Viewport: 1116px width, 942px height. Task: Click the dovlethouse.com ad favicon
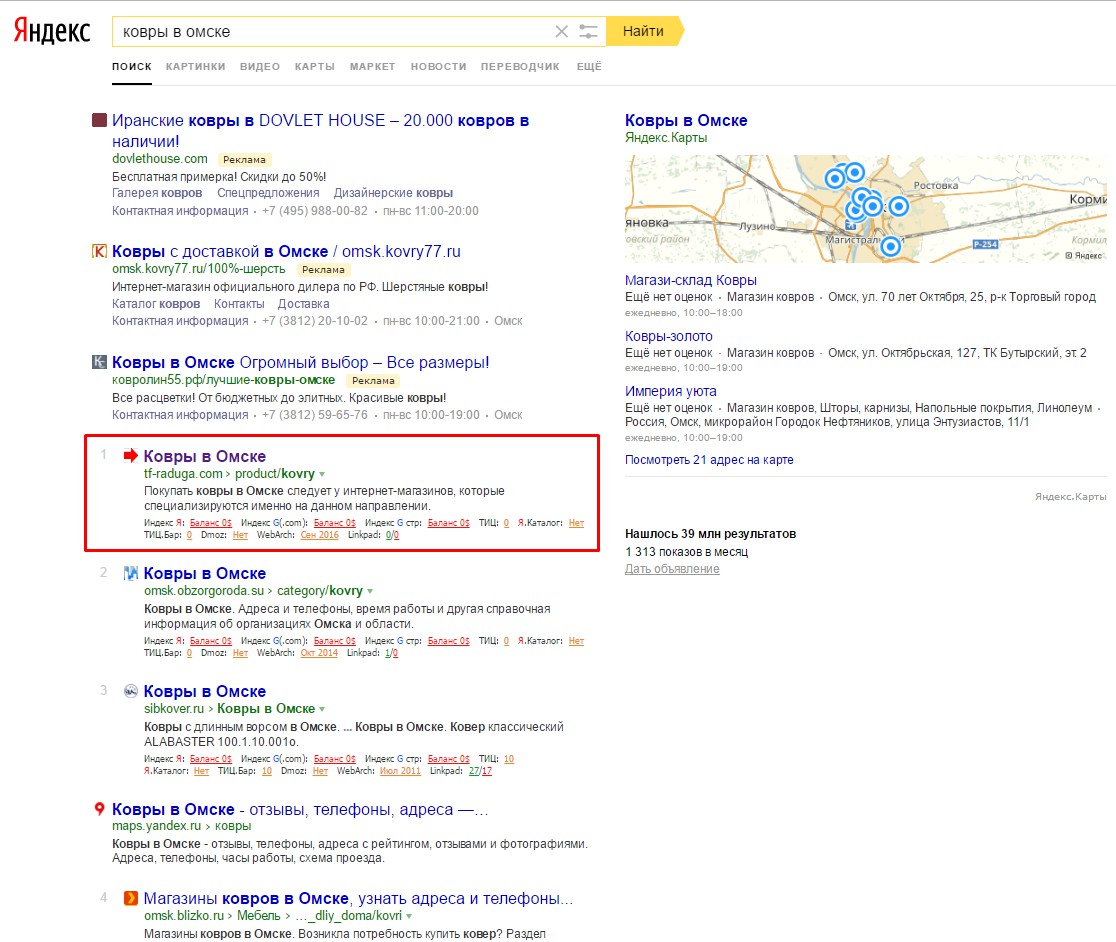[x=100, y=120]
